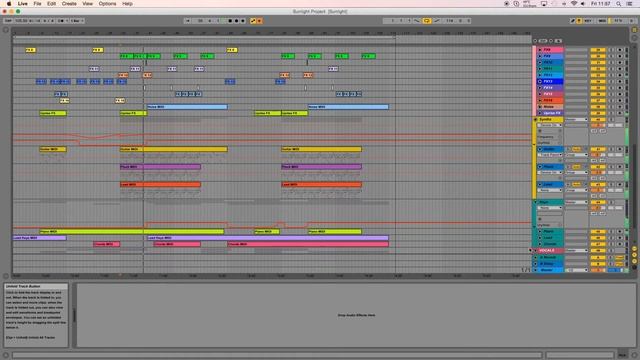Jump to previous locator arrow
Viewport: 640px width, 360px height.
535,41
